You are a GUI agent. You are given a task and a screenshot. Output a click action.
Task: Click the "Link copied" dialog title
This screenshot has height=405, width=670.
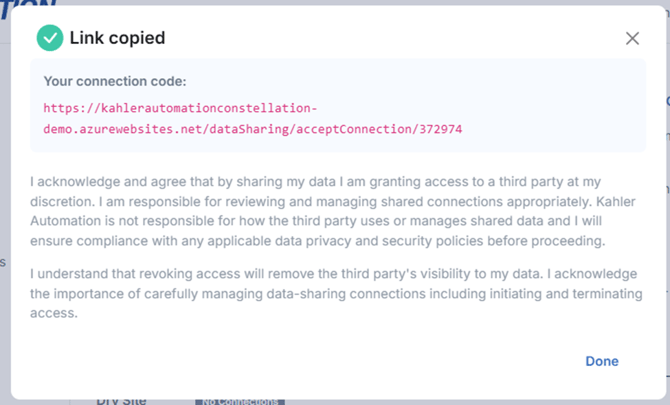tap(117, 38)
